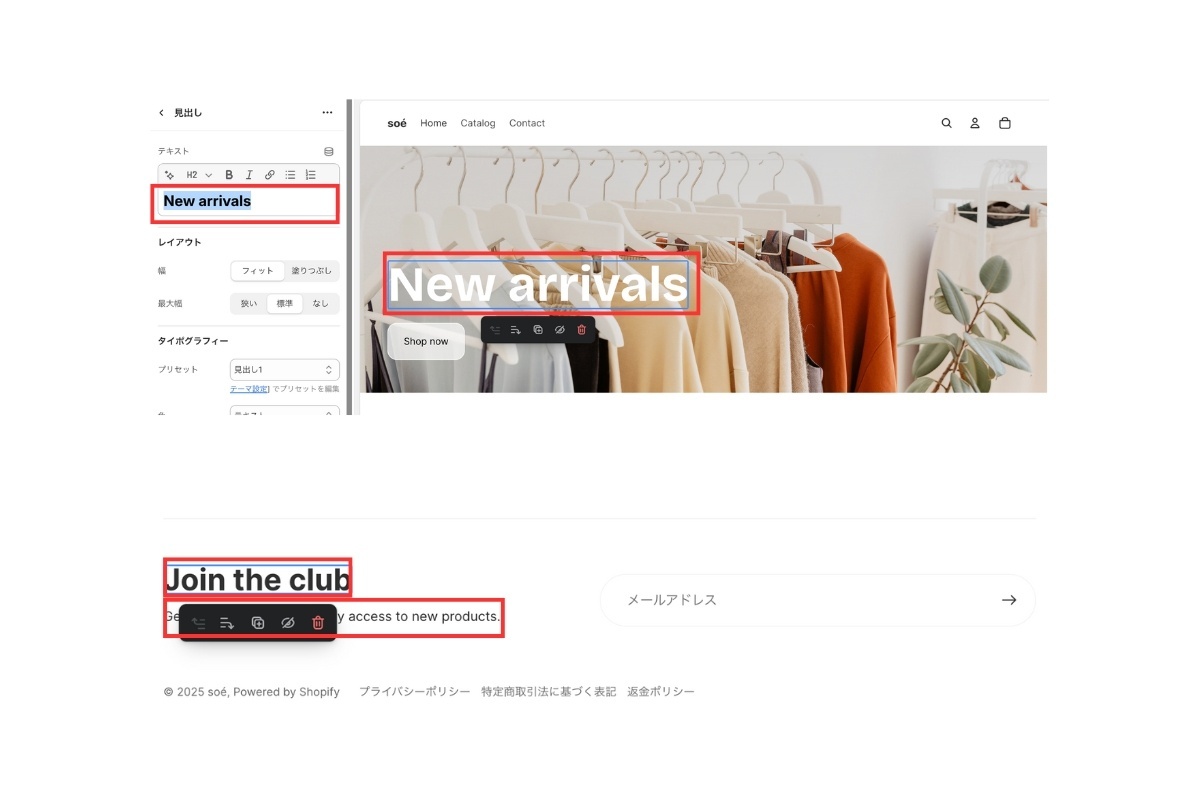The height and width of the screenshot is (800, 1200).
Task: Open the Home navigation item
Action: (x=433, y=123)
